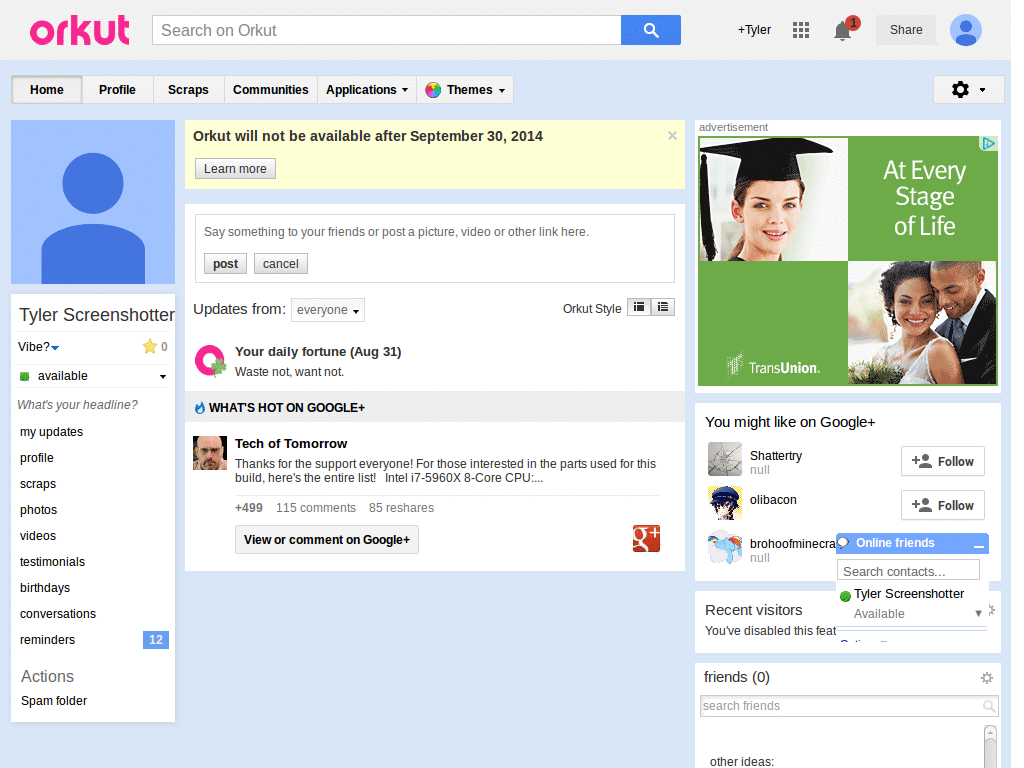
Task: Expand the Themes menu
Action: (x=465, y=89)
